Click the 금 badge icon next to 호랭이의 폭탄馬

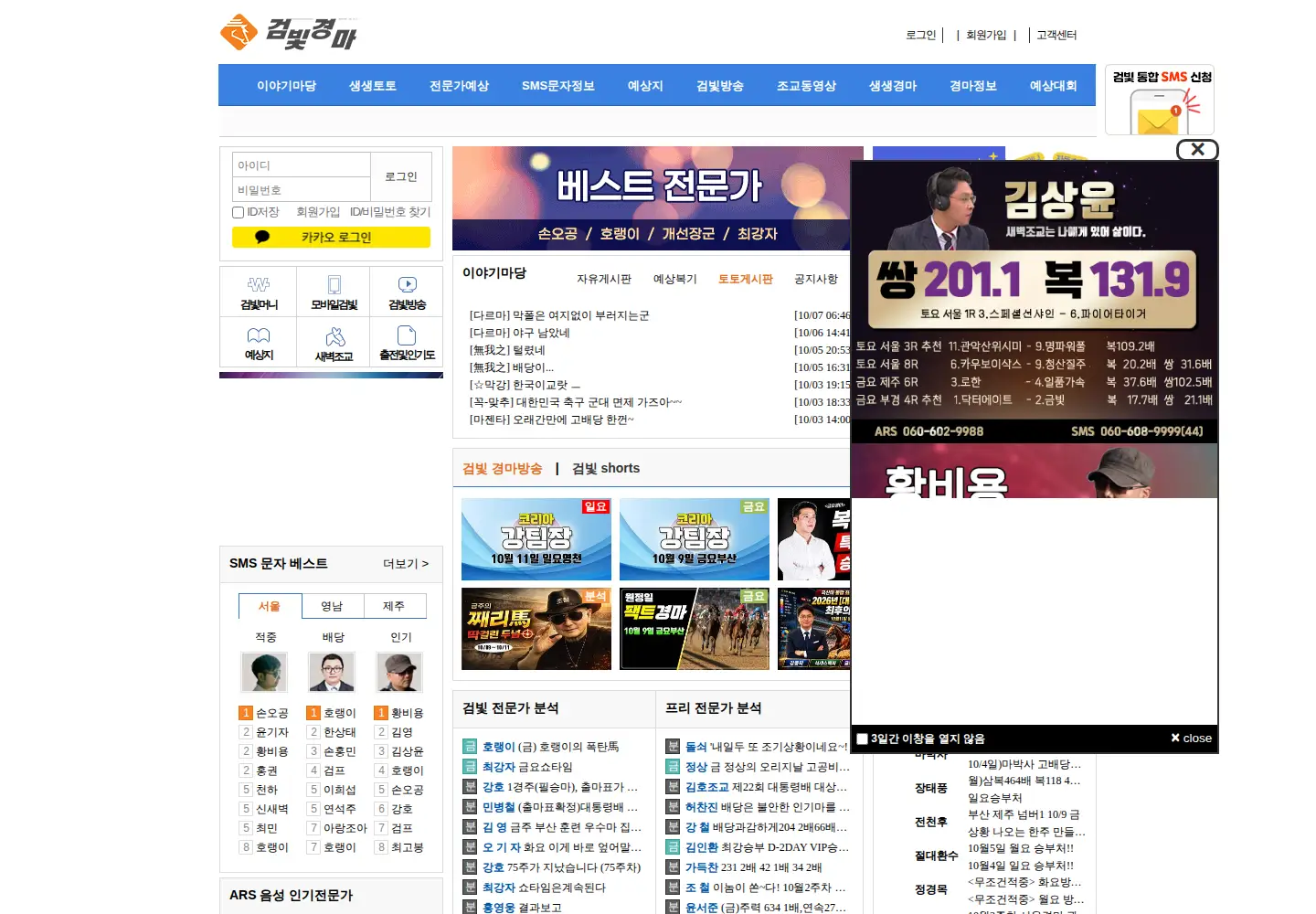click(x=470, y=747)
